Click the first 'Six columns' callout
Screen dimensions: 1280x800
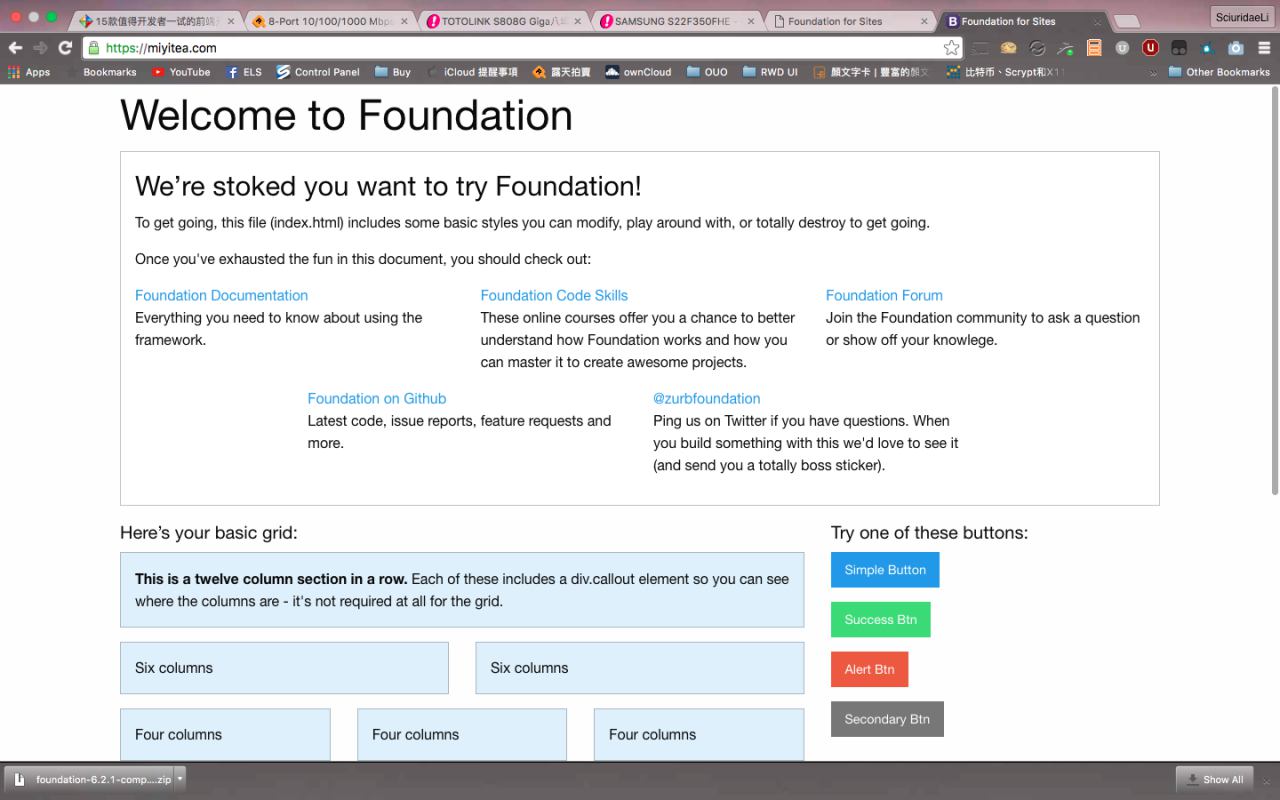pyautogui.click(x=284, y=668)
